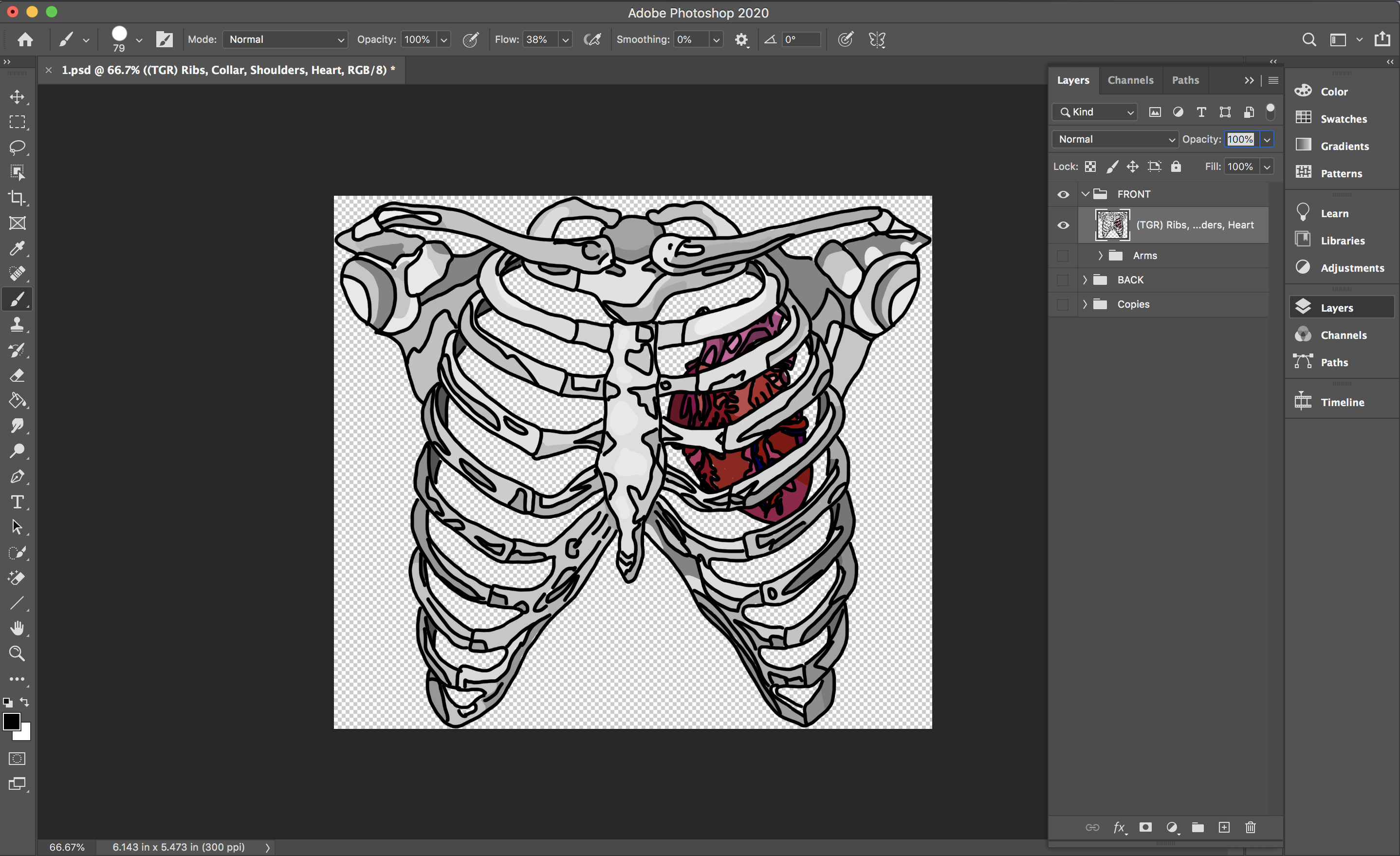Choose the Eraser tool
Image resolution: width=1400 pixels, height=856 pixels.
17,376
